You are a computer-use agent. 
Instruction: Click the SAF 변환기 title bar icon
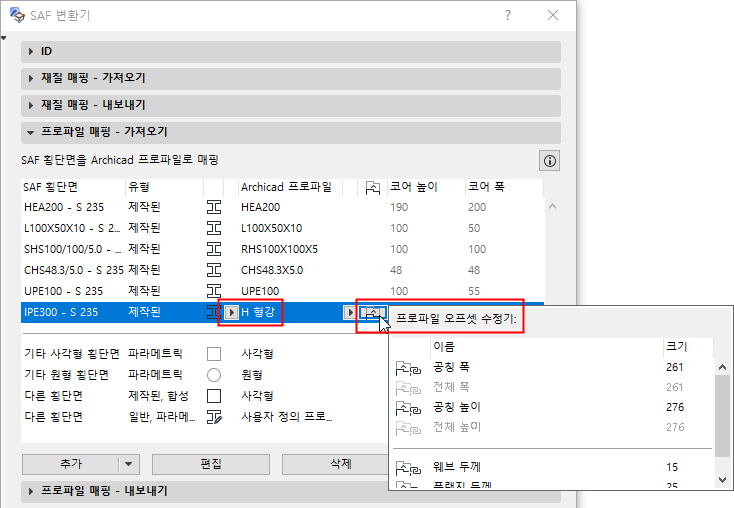coord(17,15)
